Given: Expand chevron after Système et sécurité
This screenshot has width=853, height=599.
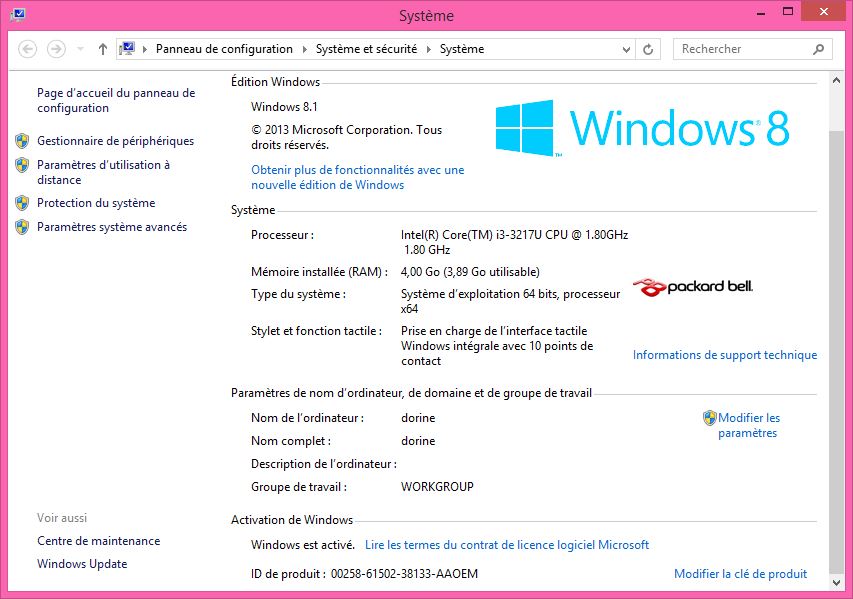Looking at the screenshot, I should [x=429, y=50].
